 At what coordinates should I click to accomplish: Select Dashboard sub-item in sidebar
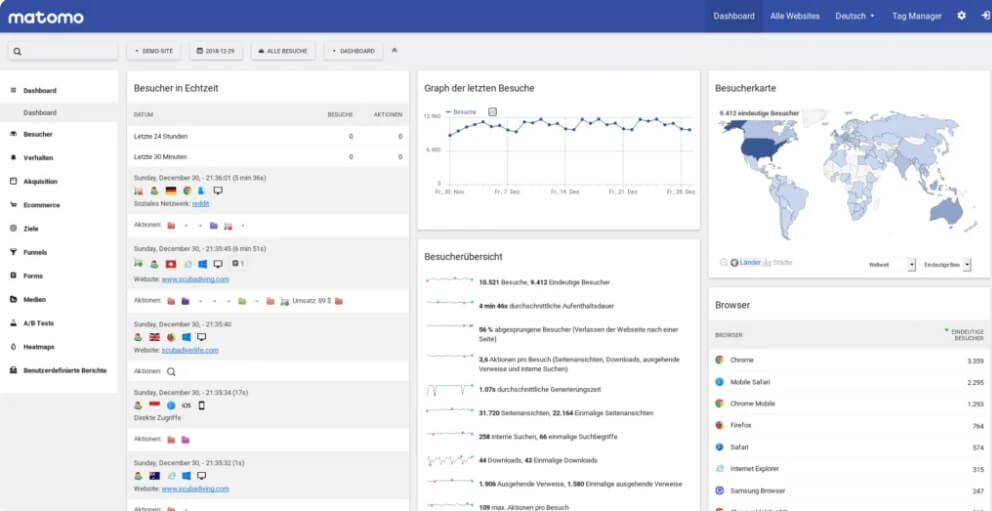[40, 113]
